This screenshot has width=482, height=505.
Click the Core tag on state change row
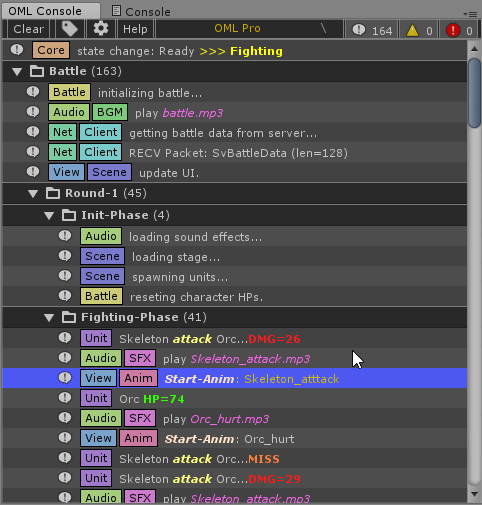click(x=51, y=50)
